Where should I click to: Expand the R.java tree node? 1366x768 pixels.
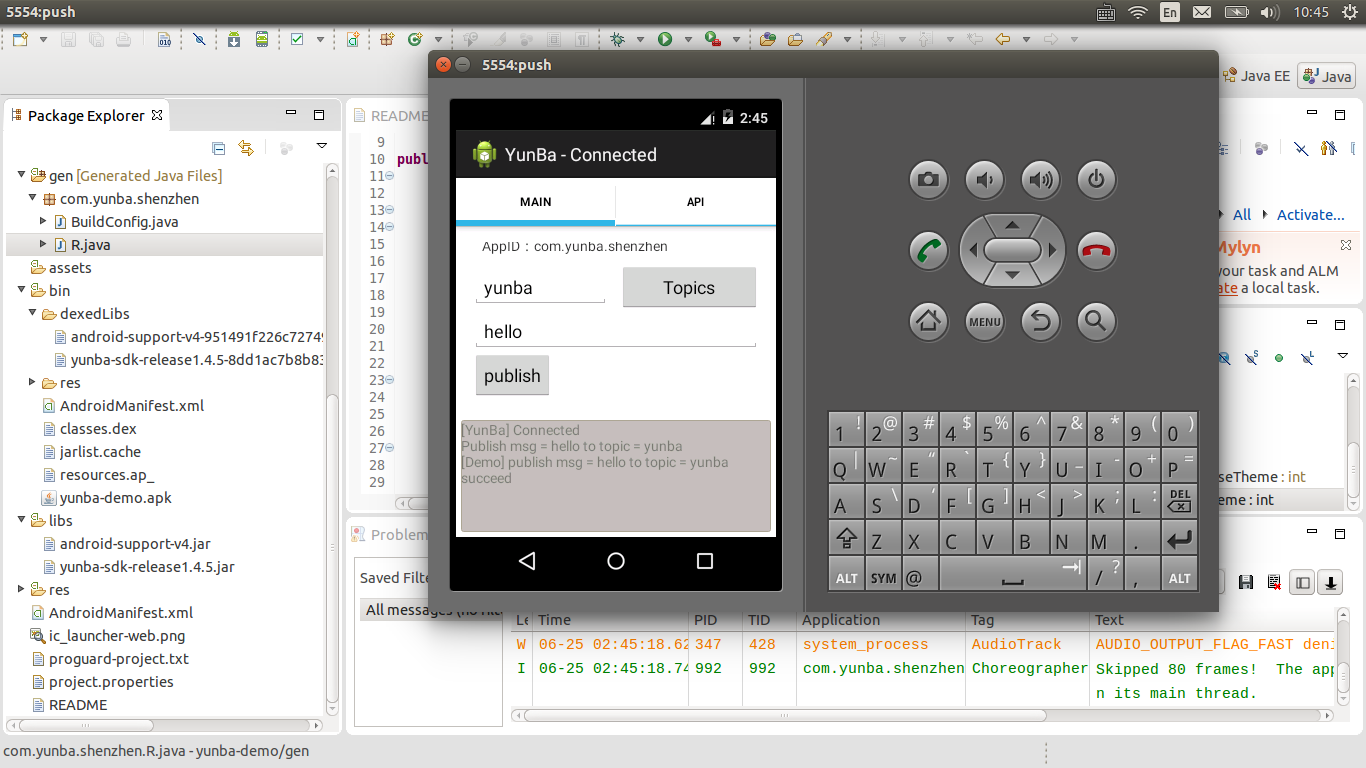pyautogui.click(x=43, y=244)
